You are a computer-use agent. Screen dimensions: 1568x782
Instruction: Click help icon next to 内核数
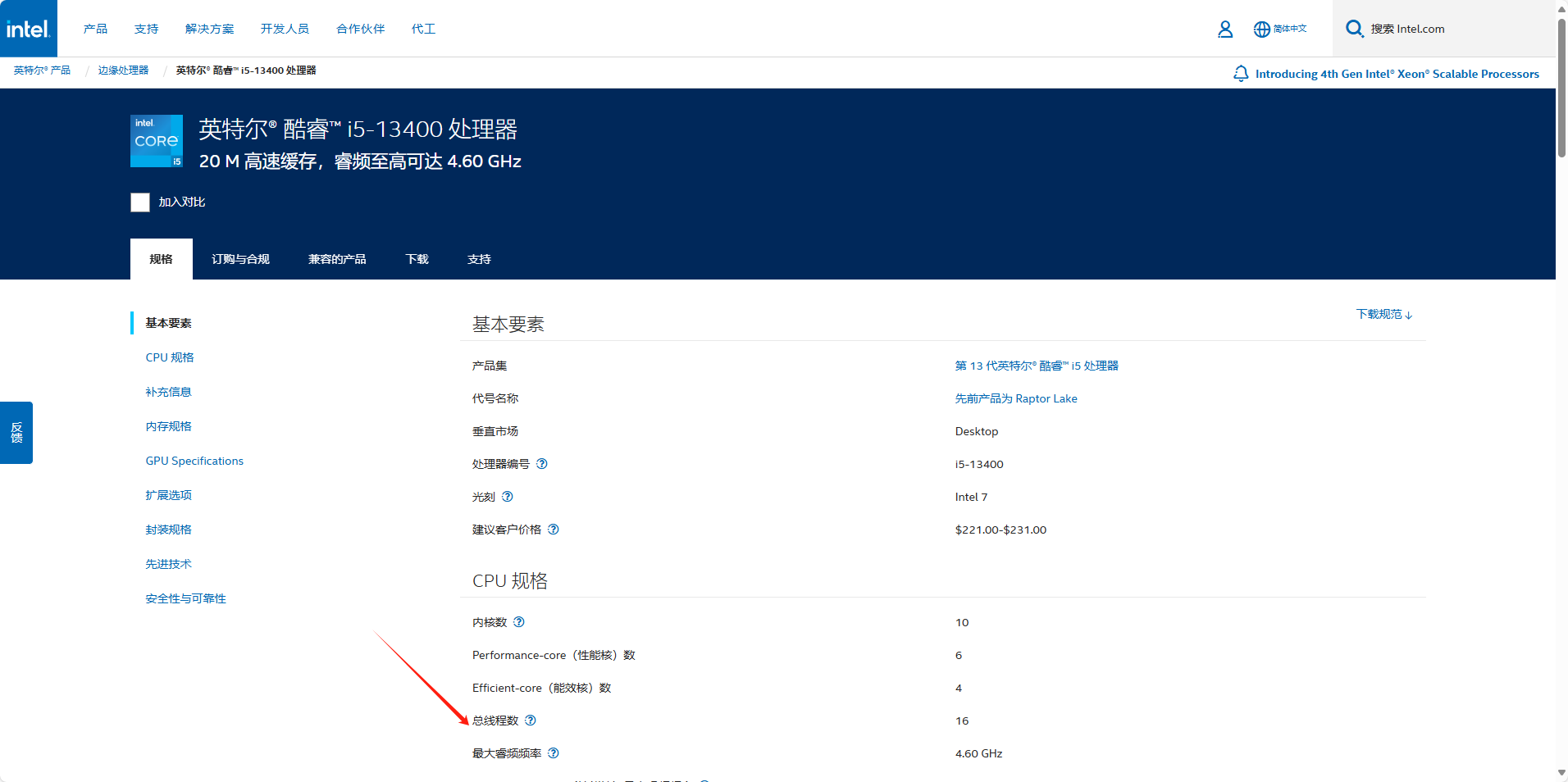click(519, 622)
